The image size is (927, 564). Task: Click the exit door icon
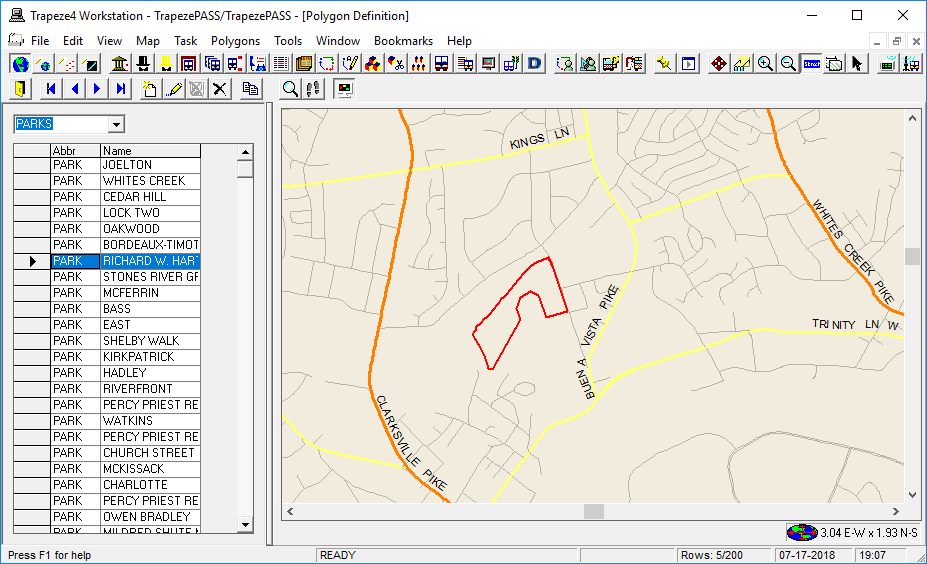click(x=21, y=89)
